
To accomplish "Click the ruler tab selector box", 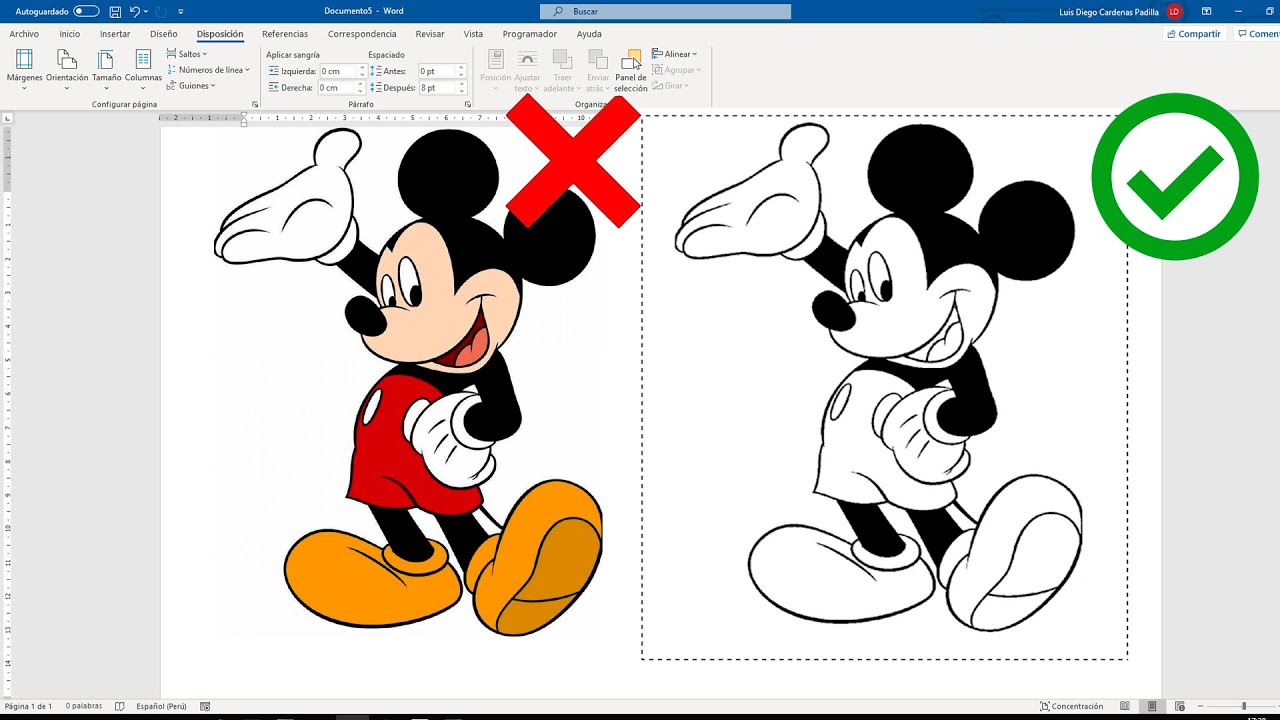I will click(x=8, y=118).
